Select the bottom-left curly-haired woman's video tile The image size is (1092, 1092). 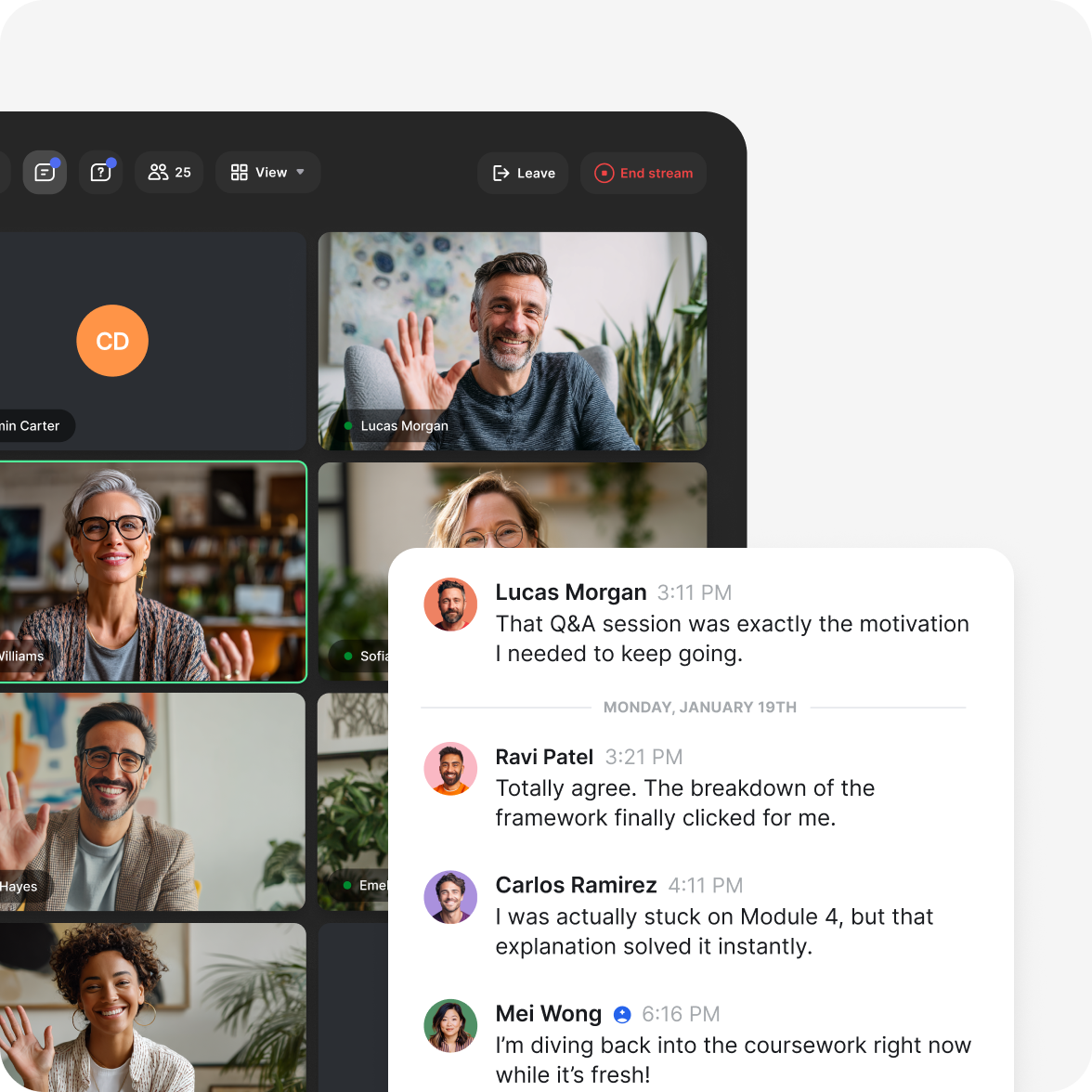tap(153, 1007)
